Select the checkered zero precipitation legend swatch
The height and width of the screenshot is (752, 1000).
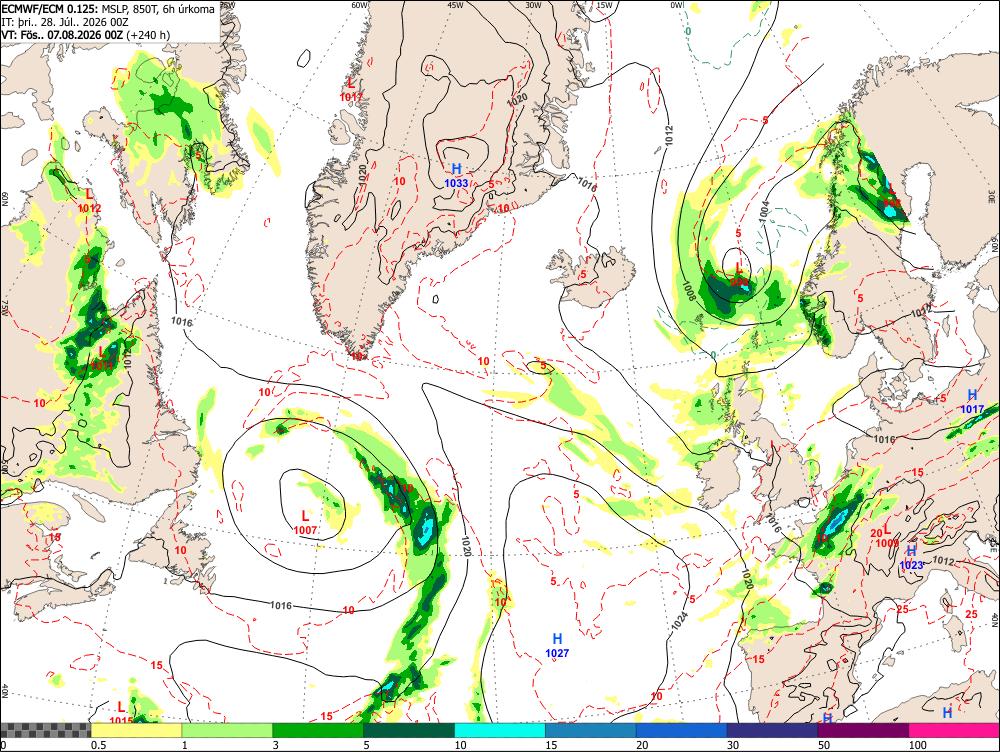[46, 730]
